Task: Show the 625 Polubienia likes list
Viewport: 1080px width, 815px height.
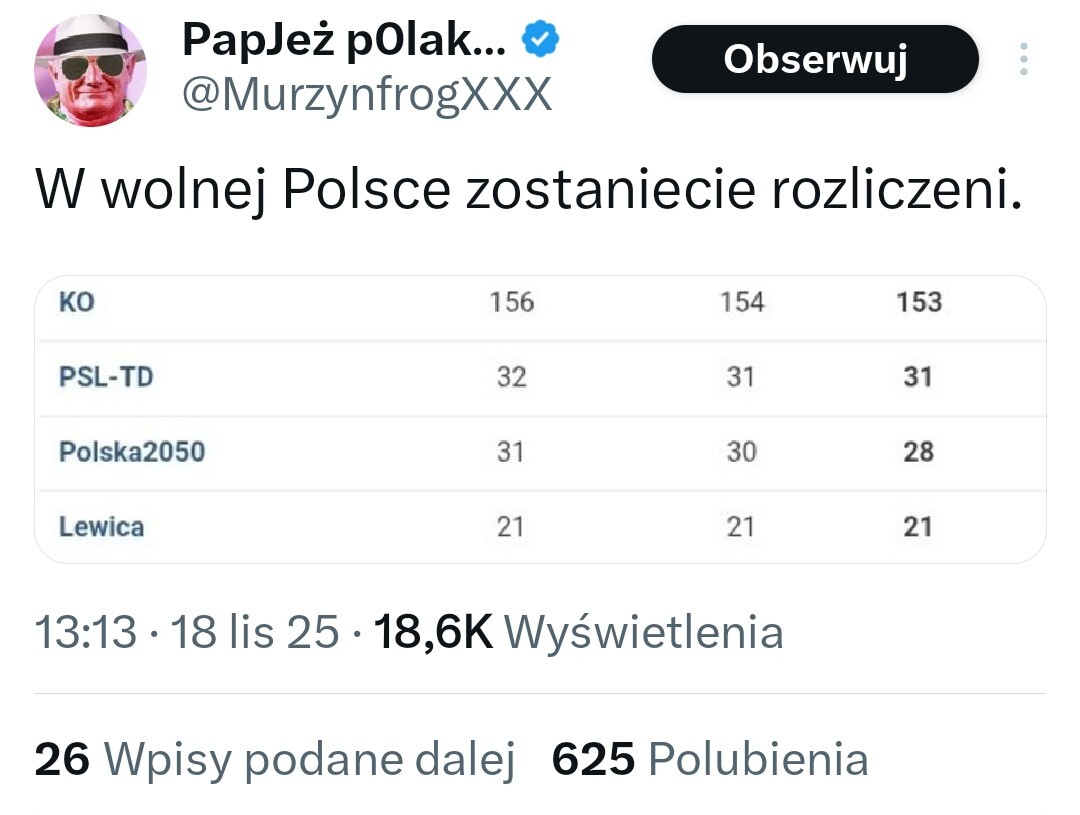Action: point(710,760)
